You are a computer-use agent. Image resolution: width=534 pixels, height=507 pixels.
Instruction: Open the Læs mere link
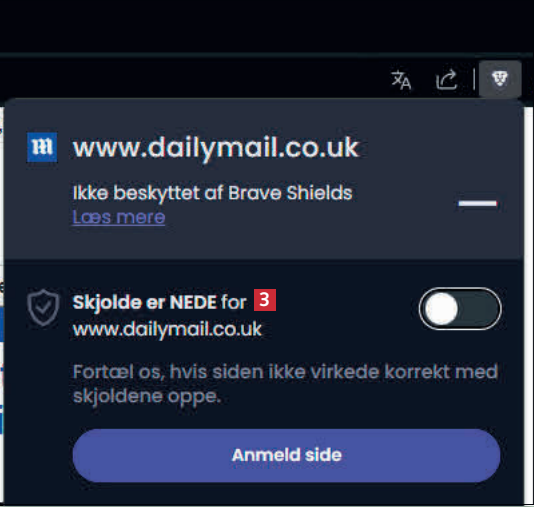click(119, 217)
